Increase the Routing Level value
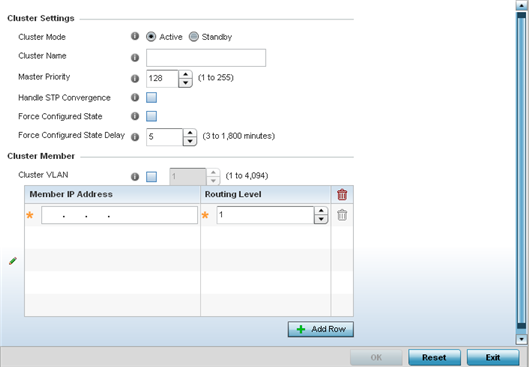Viewport: 529px width, 367px height. pos(321,211)
